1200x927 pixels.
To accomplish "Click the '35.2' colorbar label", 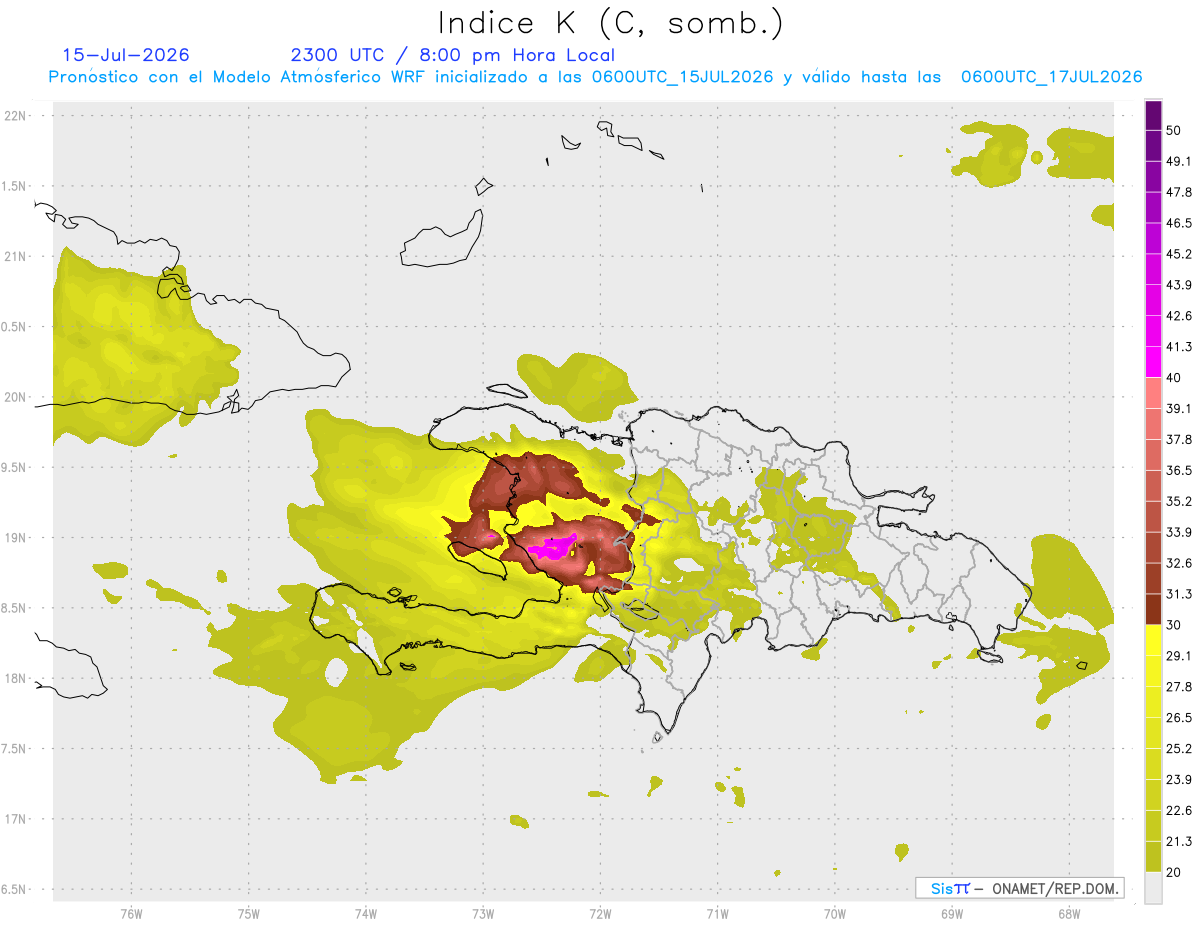I will (x=1178, y=501).
